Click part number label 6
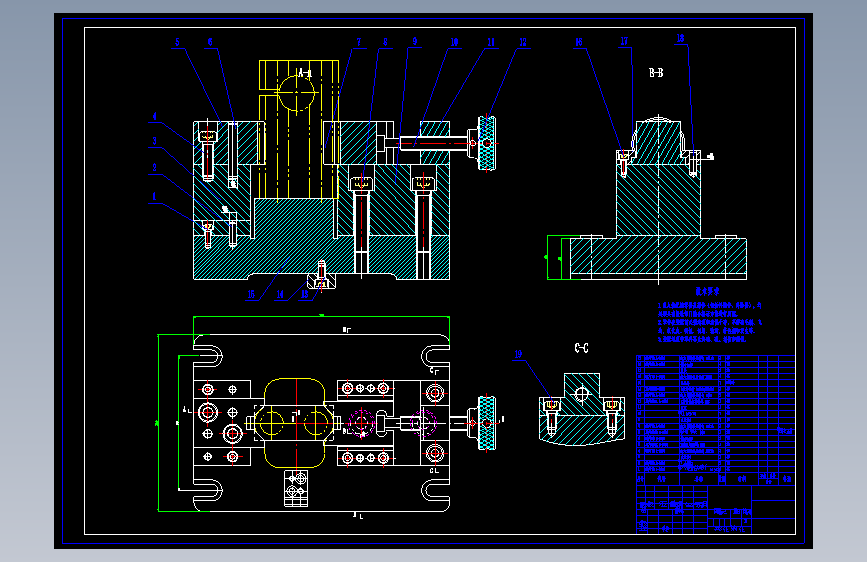The width and height of the screenshot is (867, 562). [x=210, y=42]
